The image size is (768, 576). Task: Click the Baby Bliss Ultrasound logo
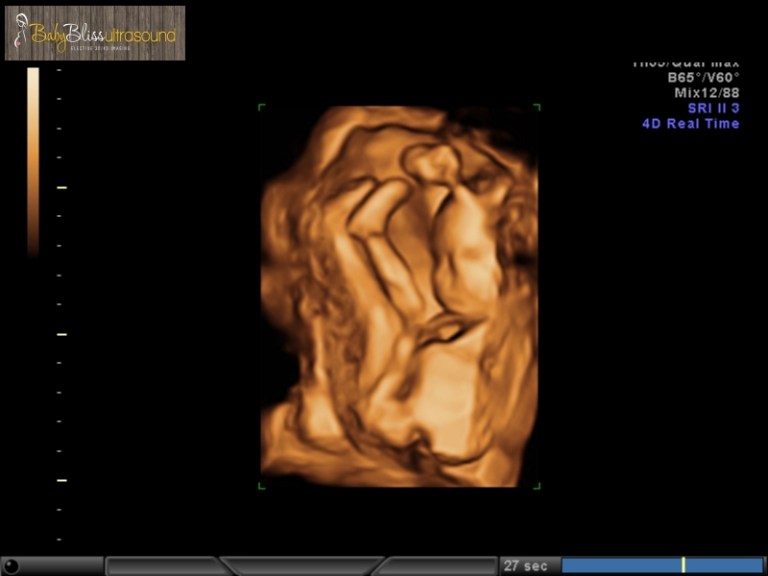(95, 33)
